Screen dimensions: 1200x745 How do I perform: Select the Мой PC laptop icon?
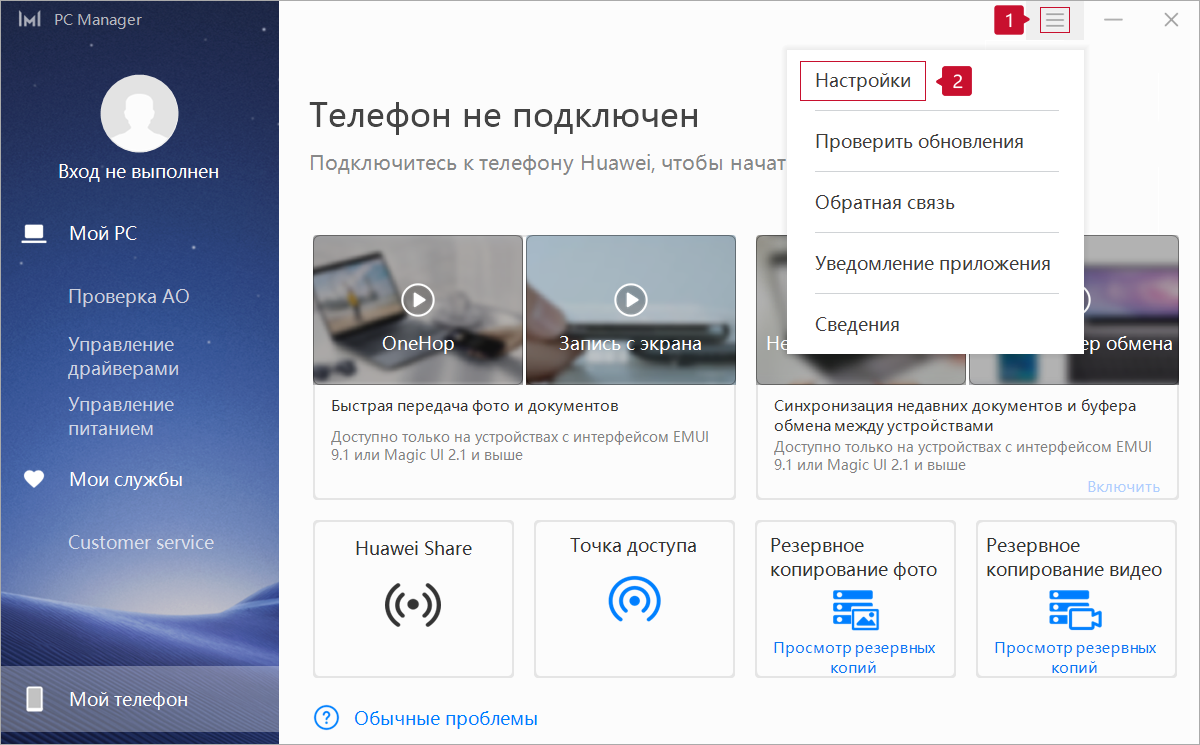(x=35, y=234)
